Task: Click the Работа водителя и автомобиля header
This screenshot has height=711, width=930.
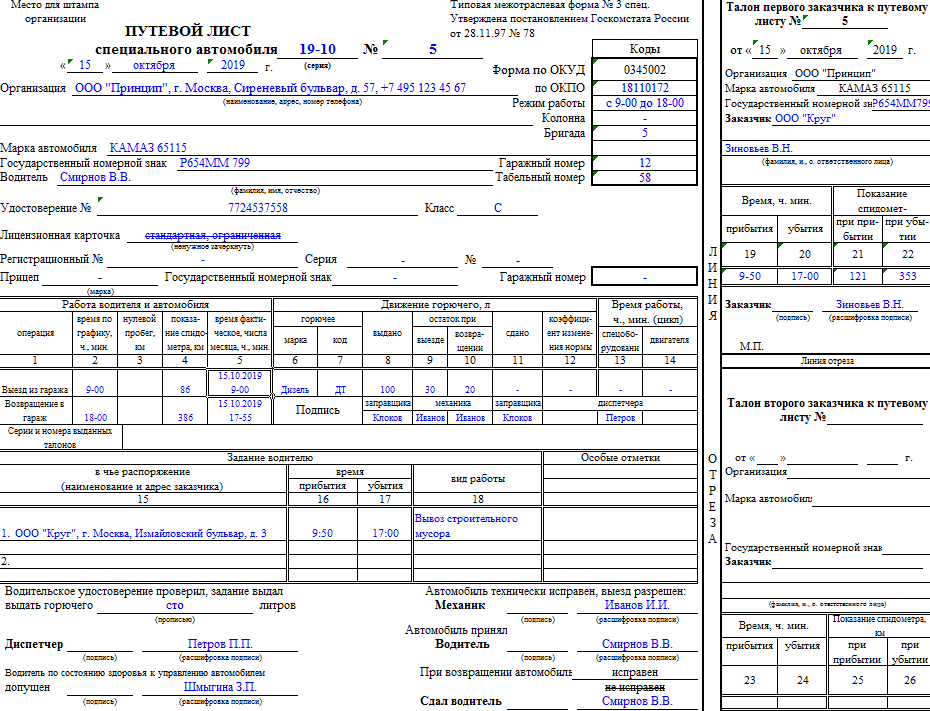Action: click(x=135, y=305)
